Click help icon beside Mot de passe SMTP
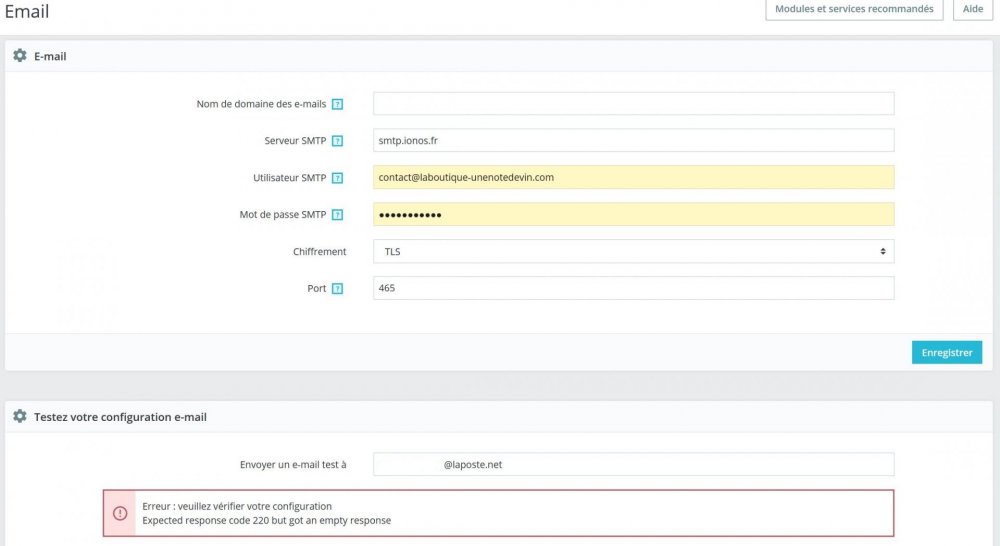 pos(337,215)
